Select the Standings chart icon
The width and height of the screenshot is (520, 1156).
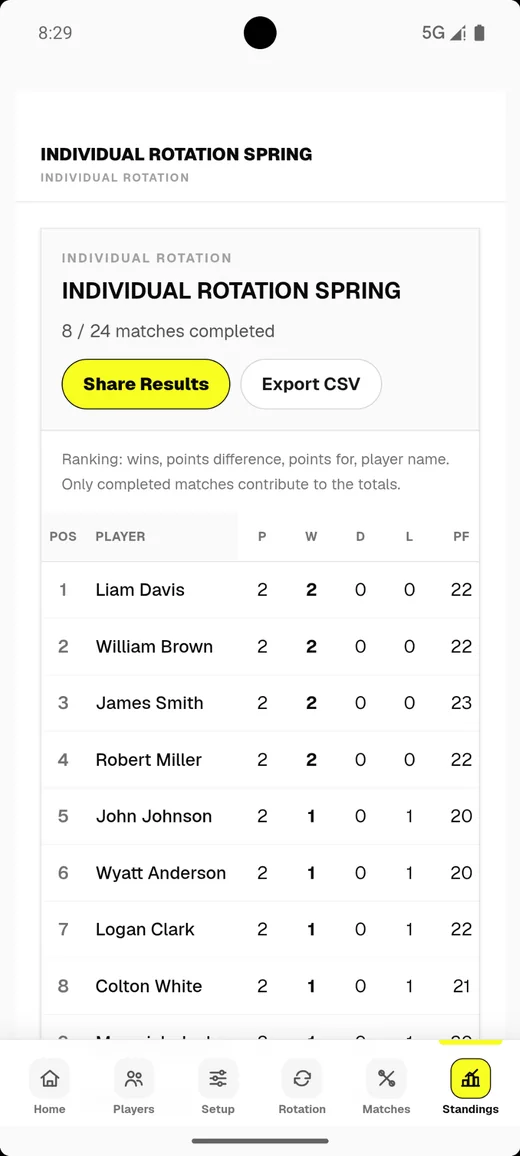pyautogui.click(x=470, y=1079)
